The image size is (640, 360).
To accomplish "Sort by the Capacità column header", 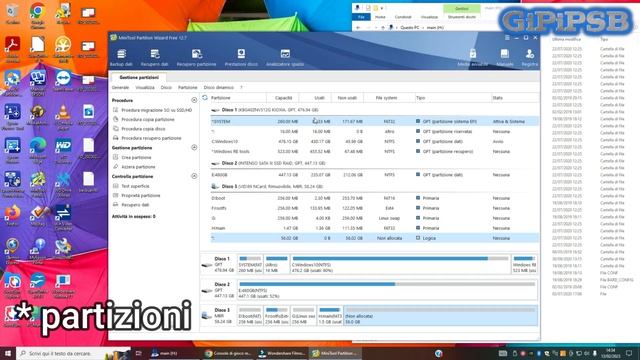I will click(x=283, y=98).
